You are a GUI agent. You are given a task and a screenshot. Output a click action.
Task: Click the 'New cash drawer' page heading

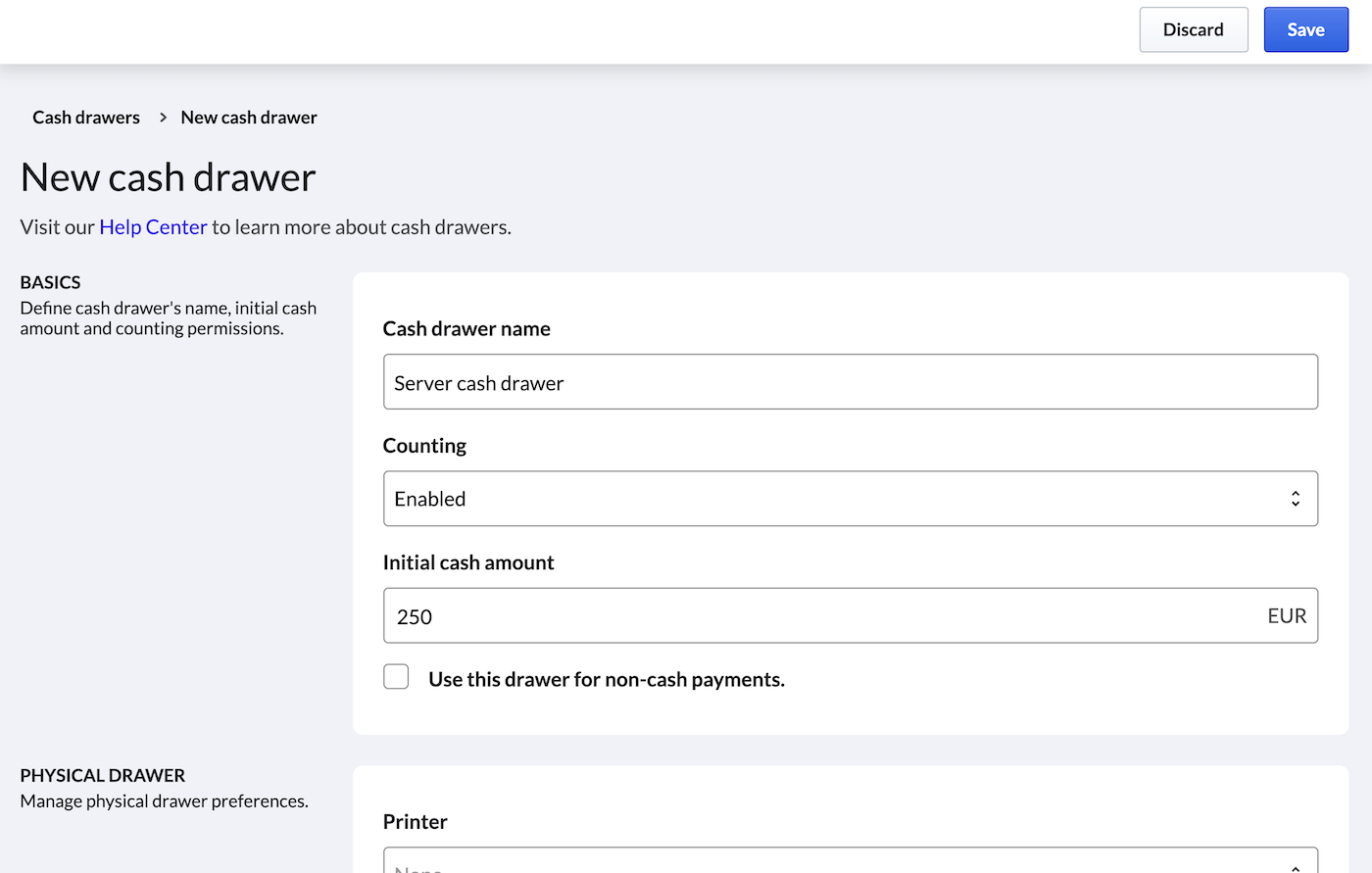click(168, 177)
